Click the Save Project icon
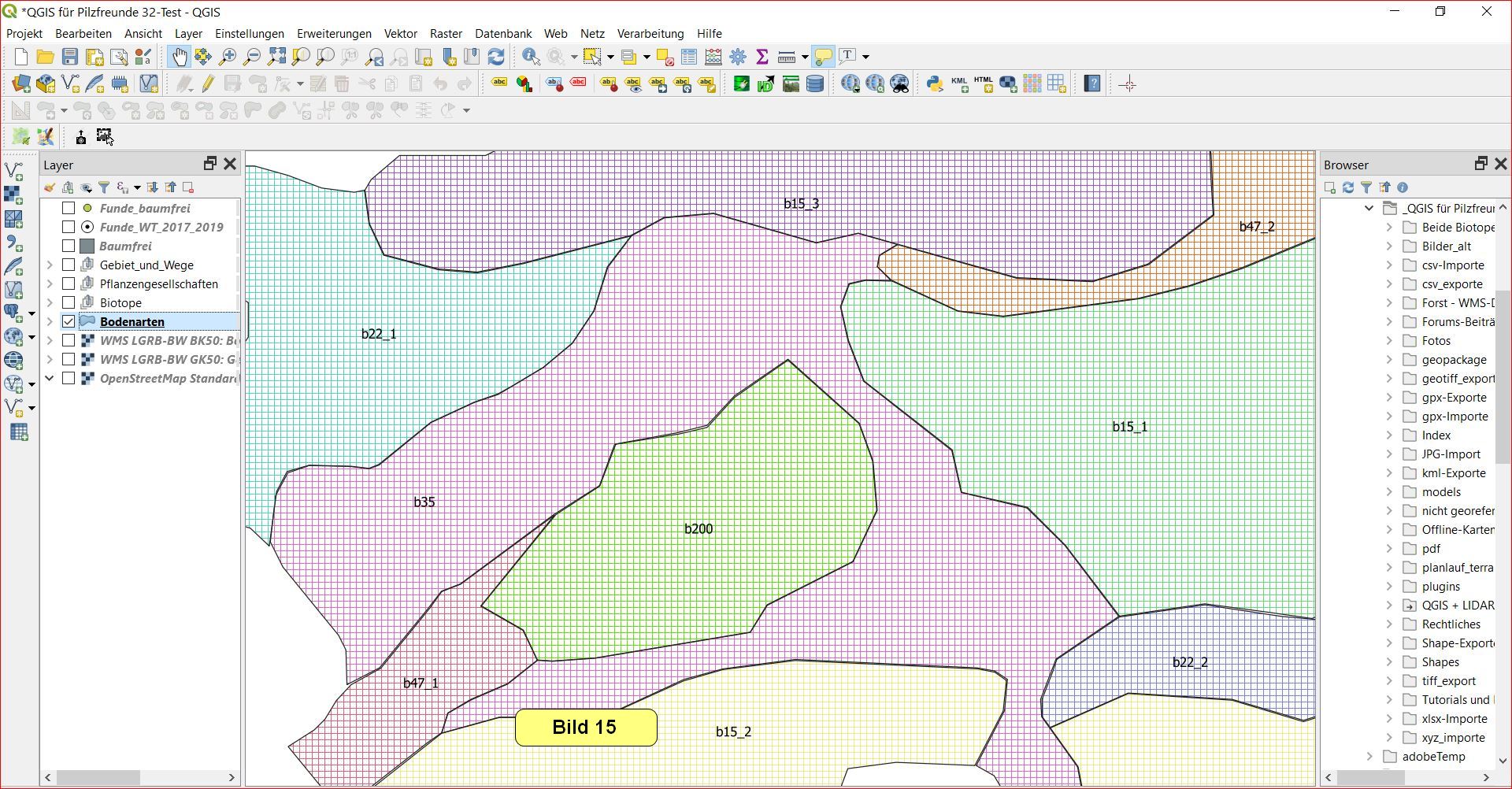Image resolution: width=1512 pixels, height=789 pixels. [x=70, y=57]
